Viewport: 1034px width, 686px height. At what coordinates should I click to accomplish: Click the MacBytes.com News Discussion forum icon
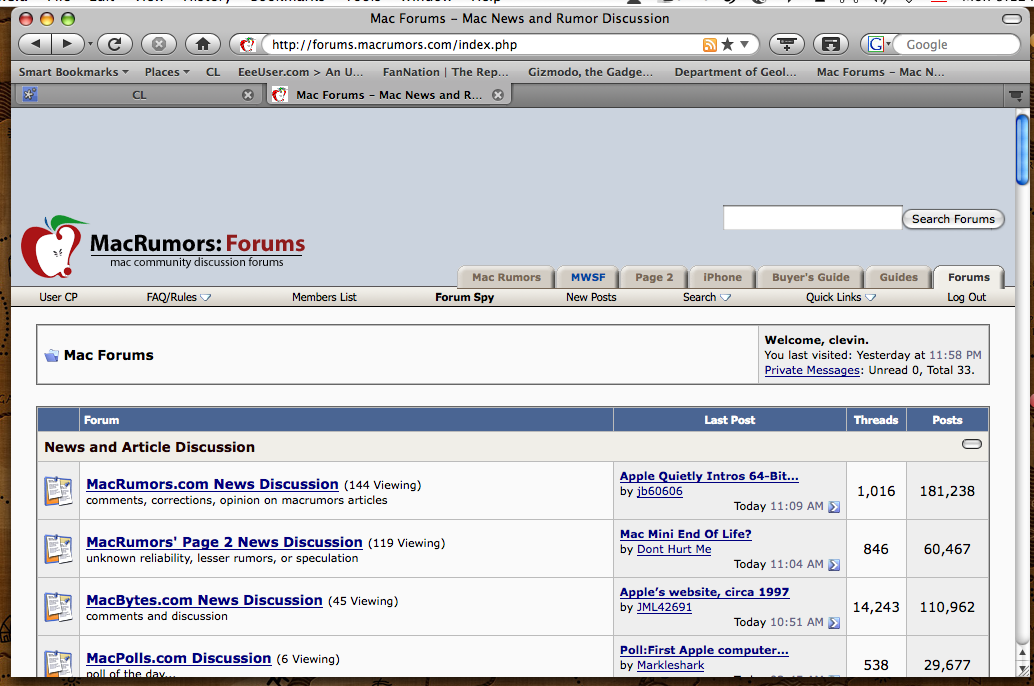[x=58, y=607]
